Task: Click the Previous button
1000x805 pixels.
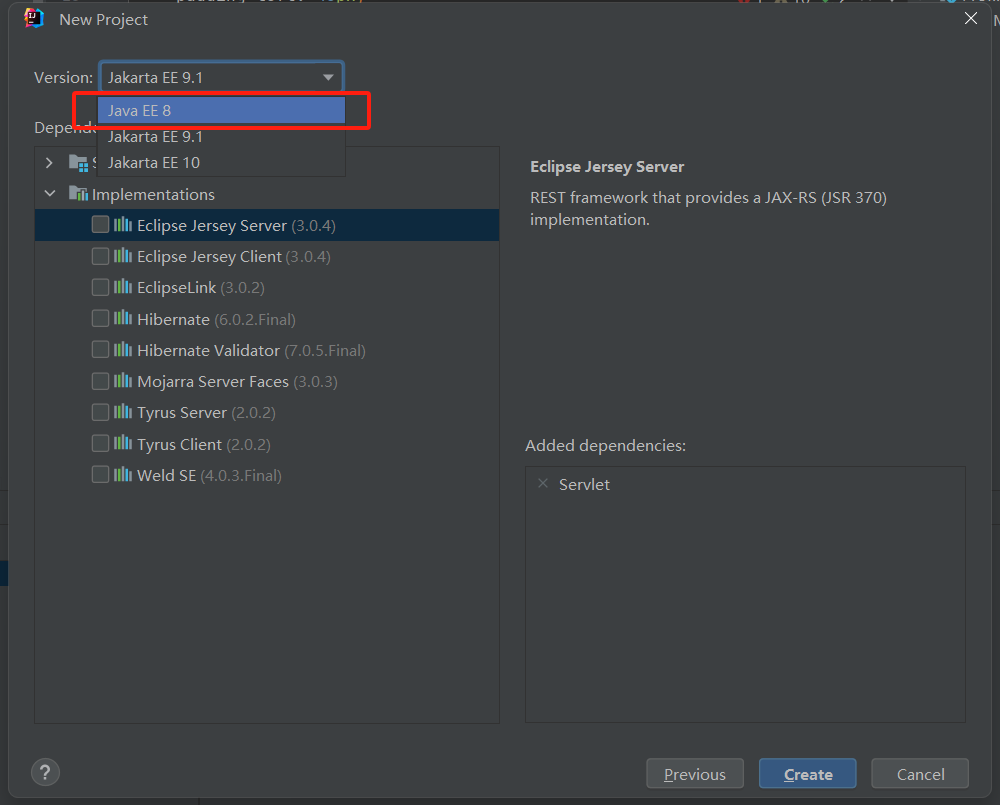Action: (x=695, y=774)
